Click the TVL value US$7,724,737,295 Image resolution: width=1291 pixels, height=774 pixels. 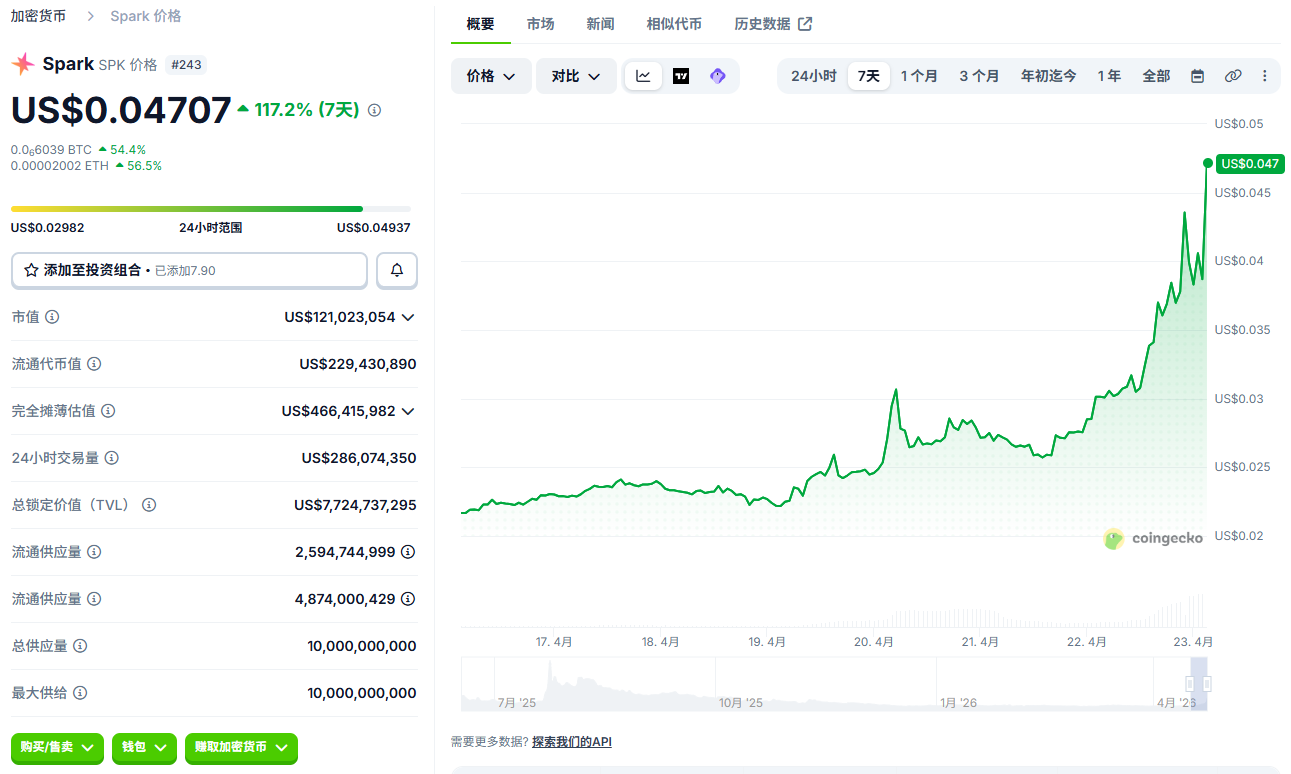point(355,505)
